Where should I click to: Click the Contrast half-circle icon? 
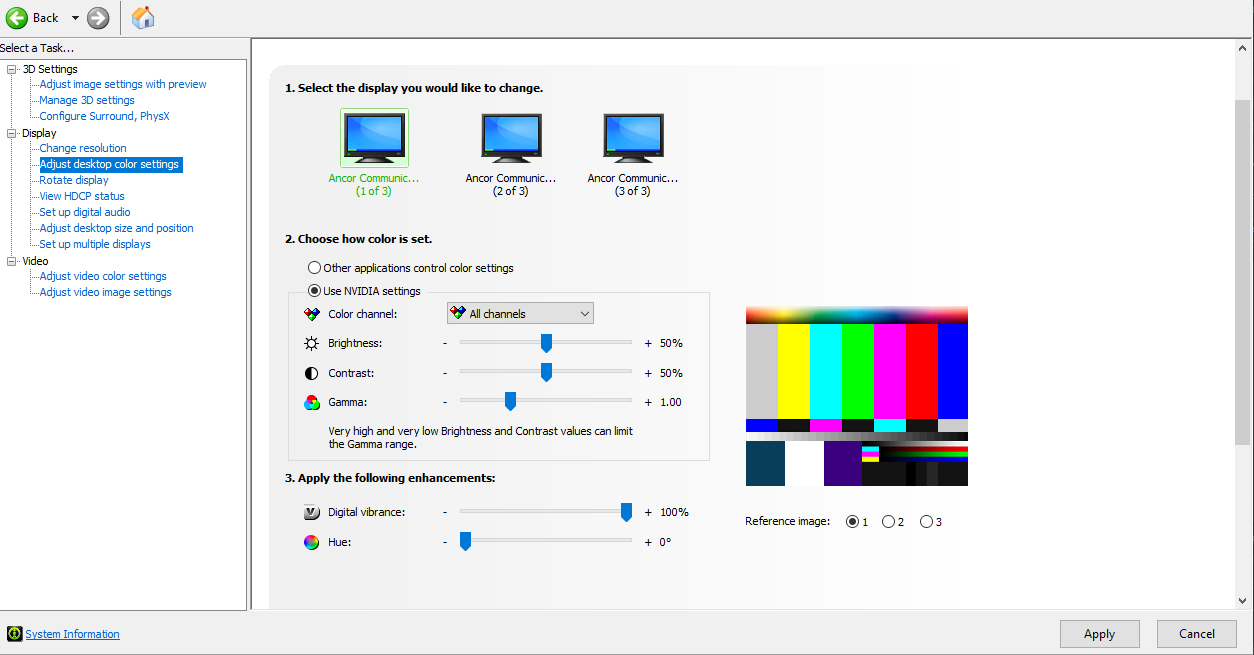pyautogui.click(x=311, y=373)
